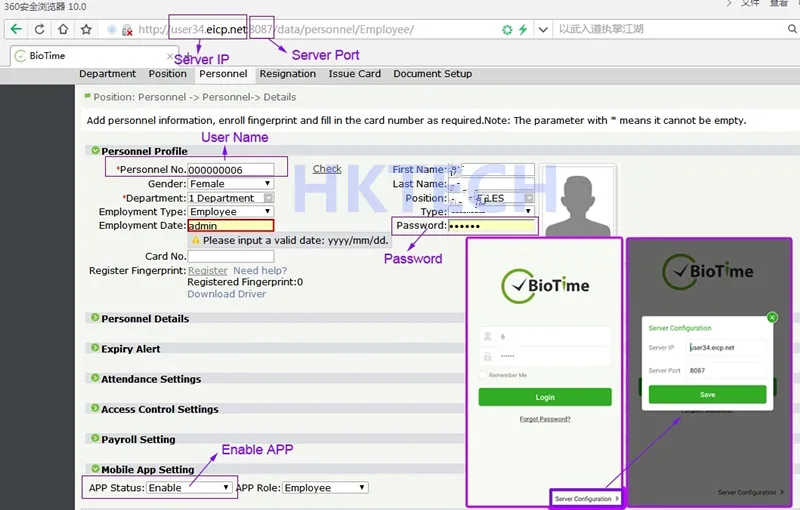This screenshot has width=800, height=510.
Task: Click the employee photo placeholder
Action: [x=578, y=201]
